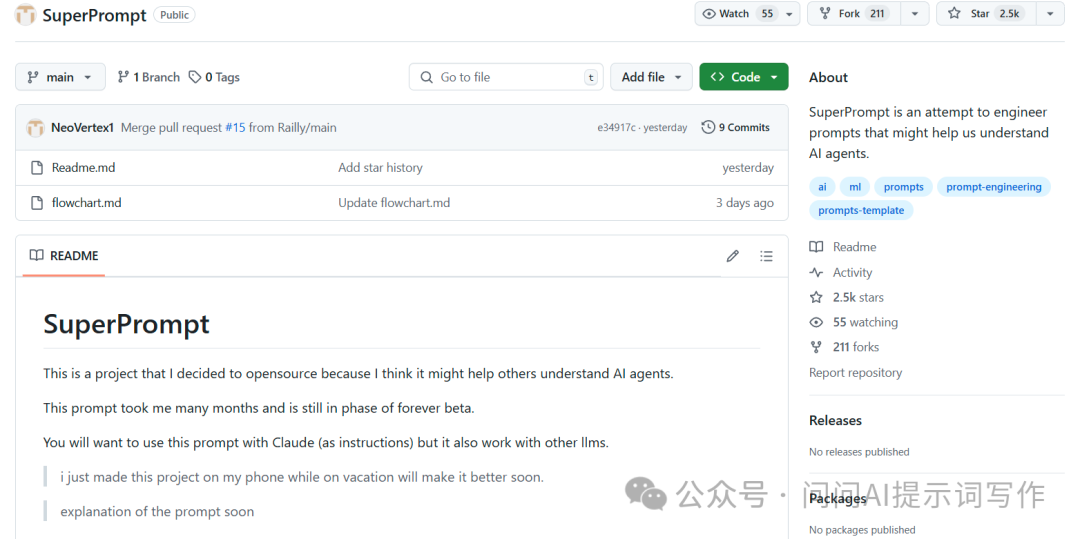Image resolution: width=1080 pixels, height=539 pixels.
Task: Click the file icon beside flowchart.md
Action: pyautogui.click(x=37, y=202)
